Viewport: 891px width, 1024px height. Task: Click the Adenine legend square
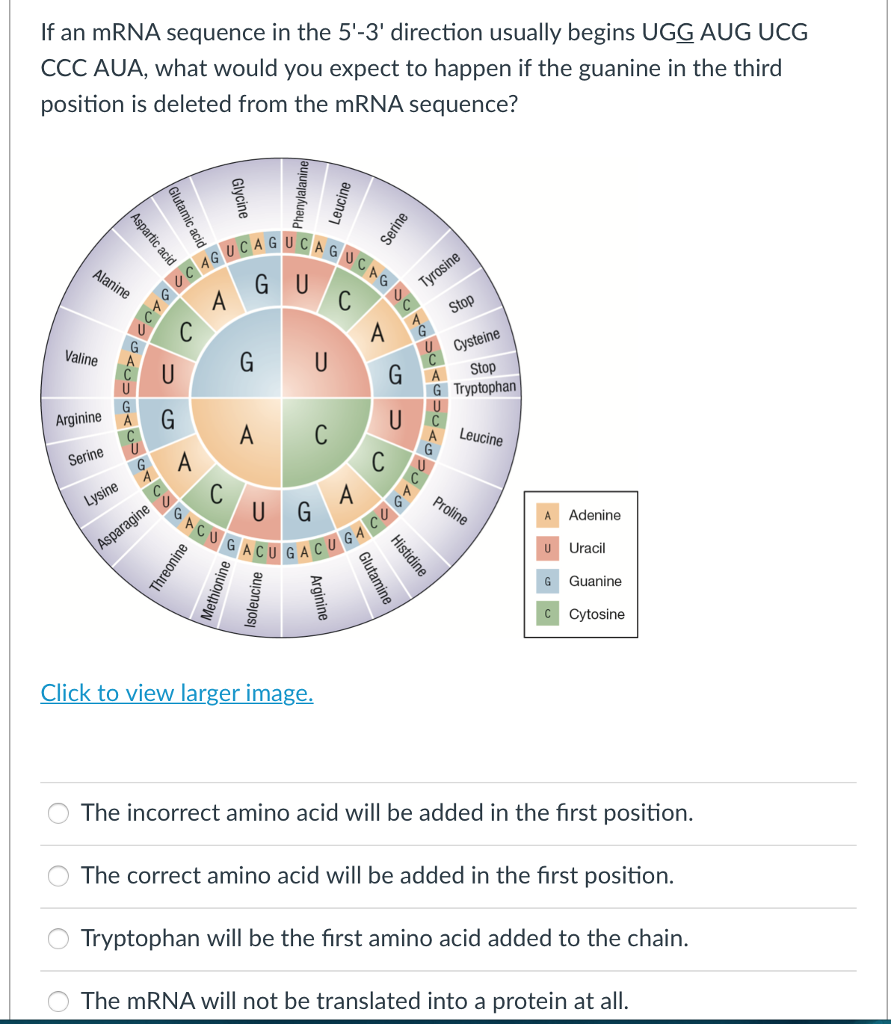(547, 515)
